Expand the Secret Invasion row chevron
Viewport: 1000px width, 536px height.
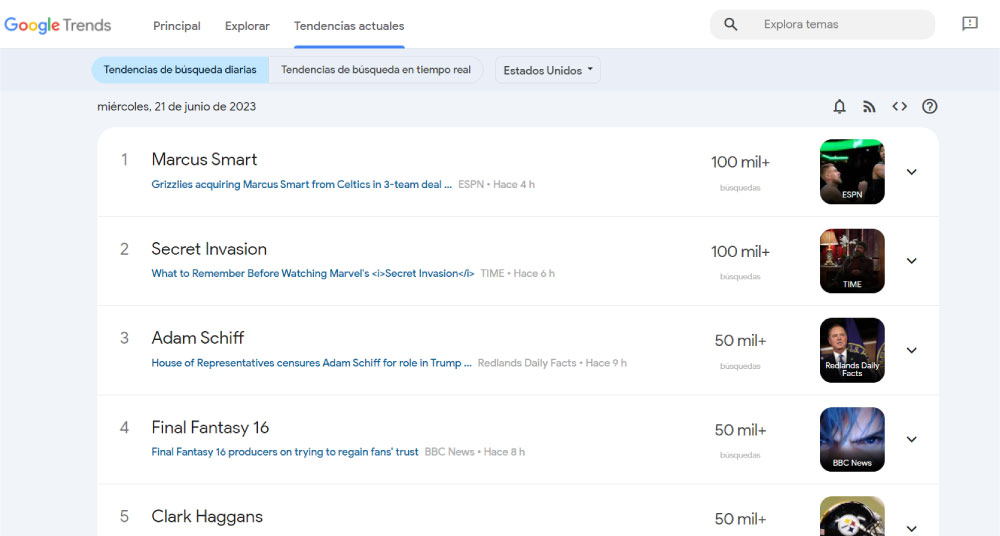pos(911,261)
